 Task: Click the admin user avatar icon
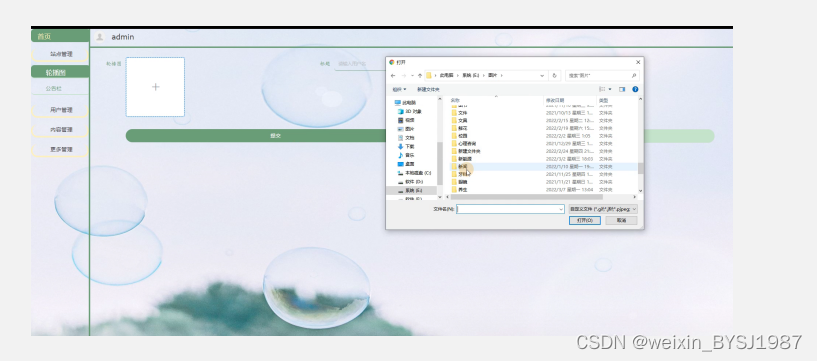(100, 37)
